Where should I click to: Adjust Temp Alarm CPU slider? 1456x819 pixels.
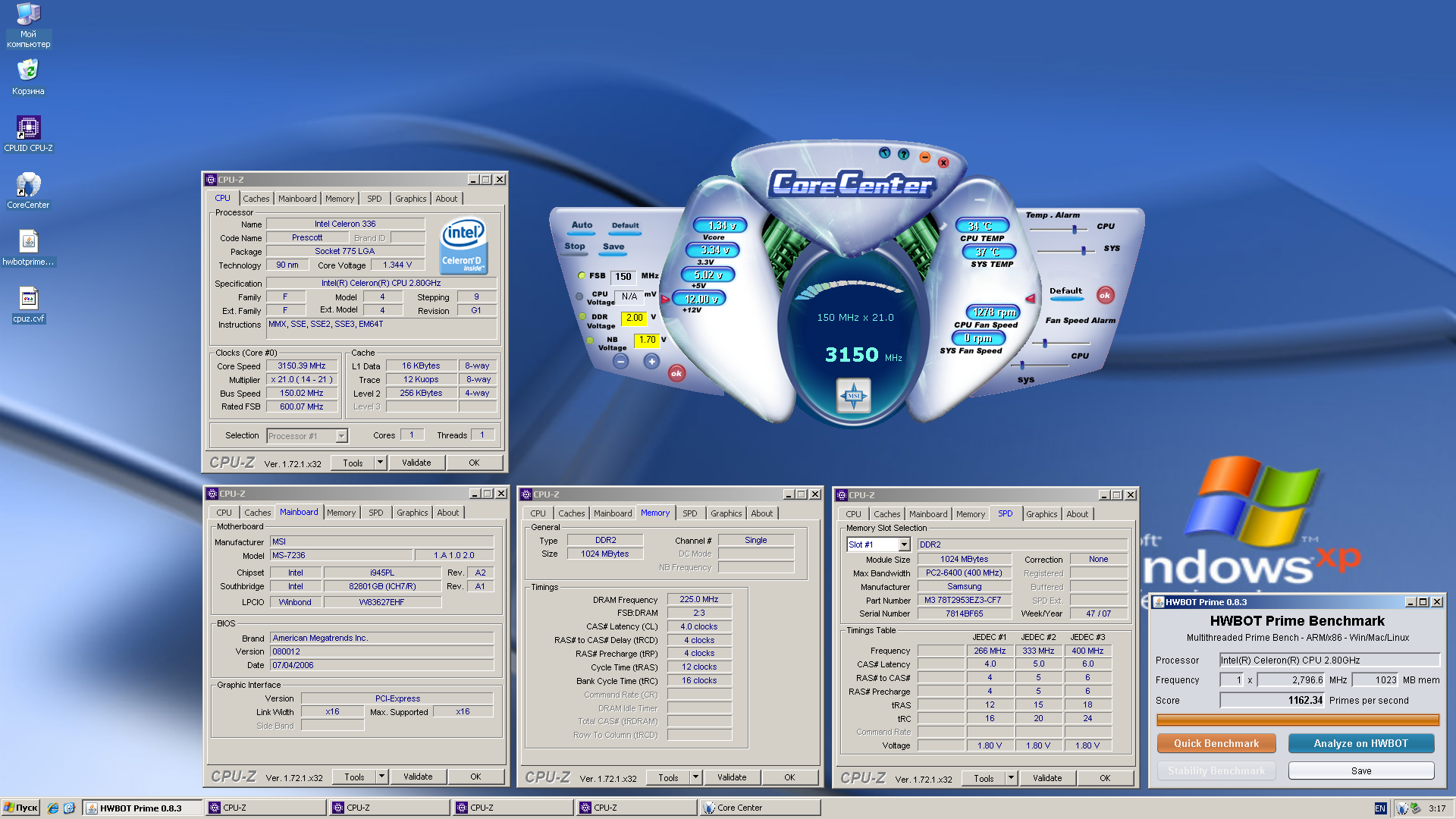tap(1075, 228)
